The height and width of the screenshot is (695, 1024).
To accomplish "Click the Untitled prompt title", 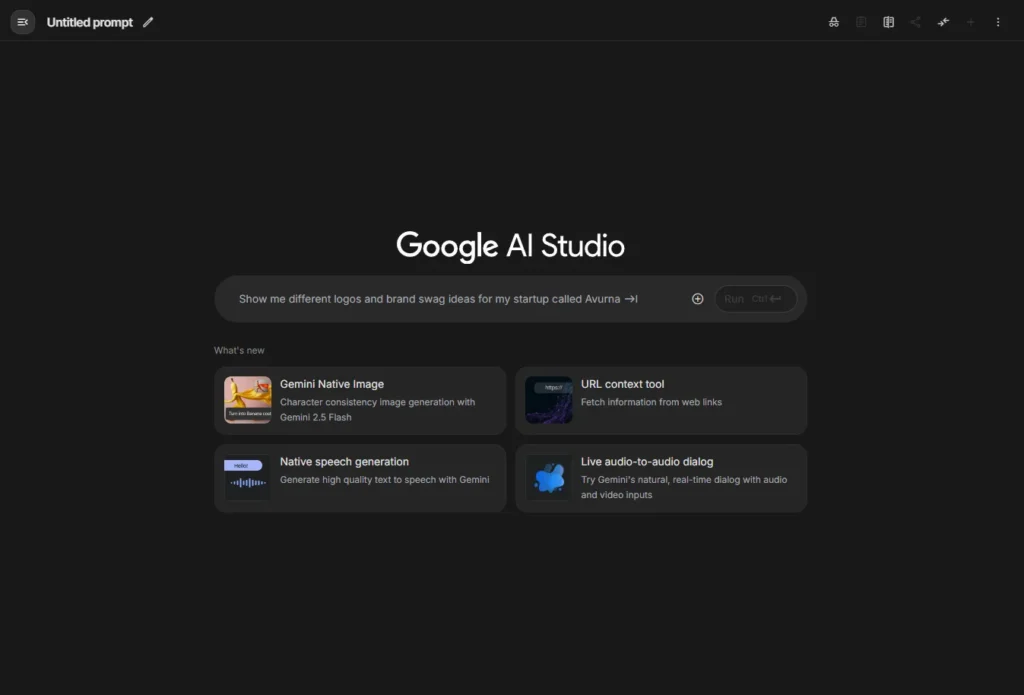I will tap(89, 22).
